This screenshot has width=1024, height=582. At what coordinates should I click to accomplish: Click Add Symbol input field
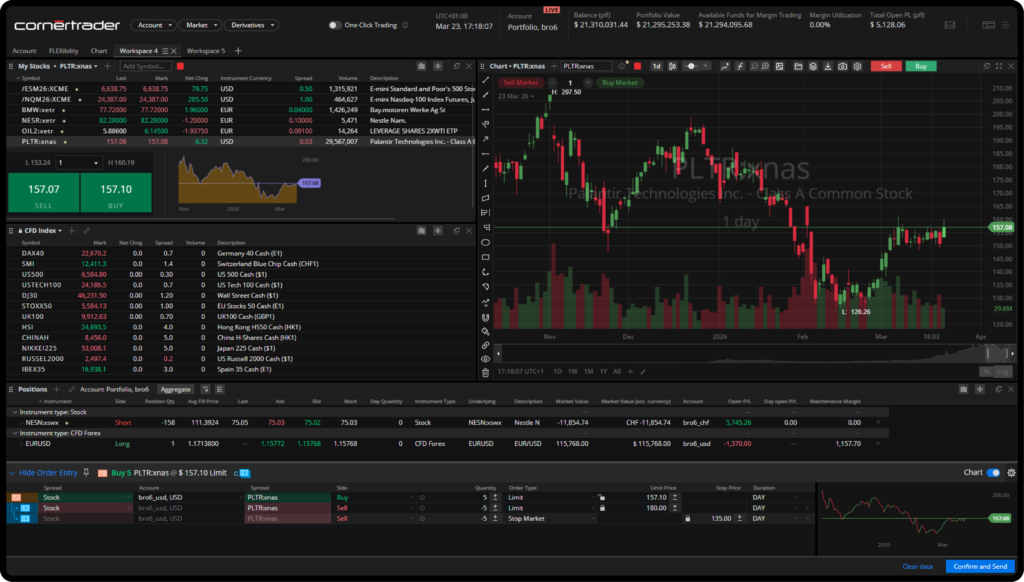(146, 66)
